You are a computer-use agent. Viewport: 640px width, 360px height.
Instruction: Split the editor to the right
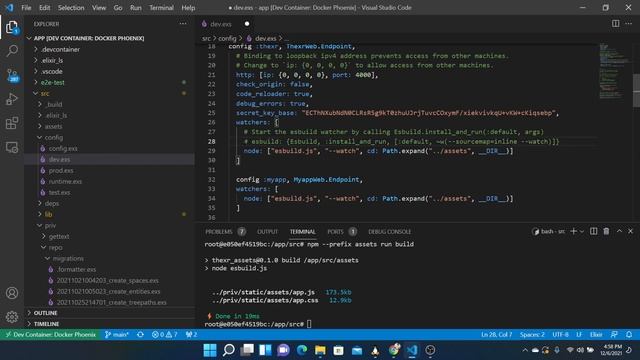pos(616,24)
